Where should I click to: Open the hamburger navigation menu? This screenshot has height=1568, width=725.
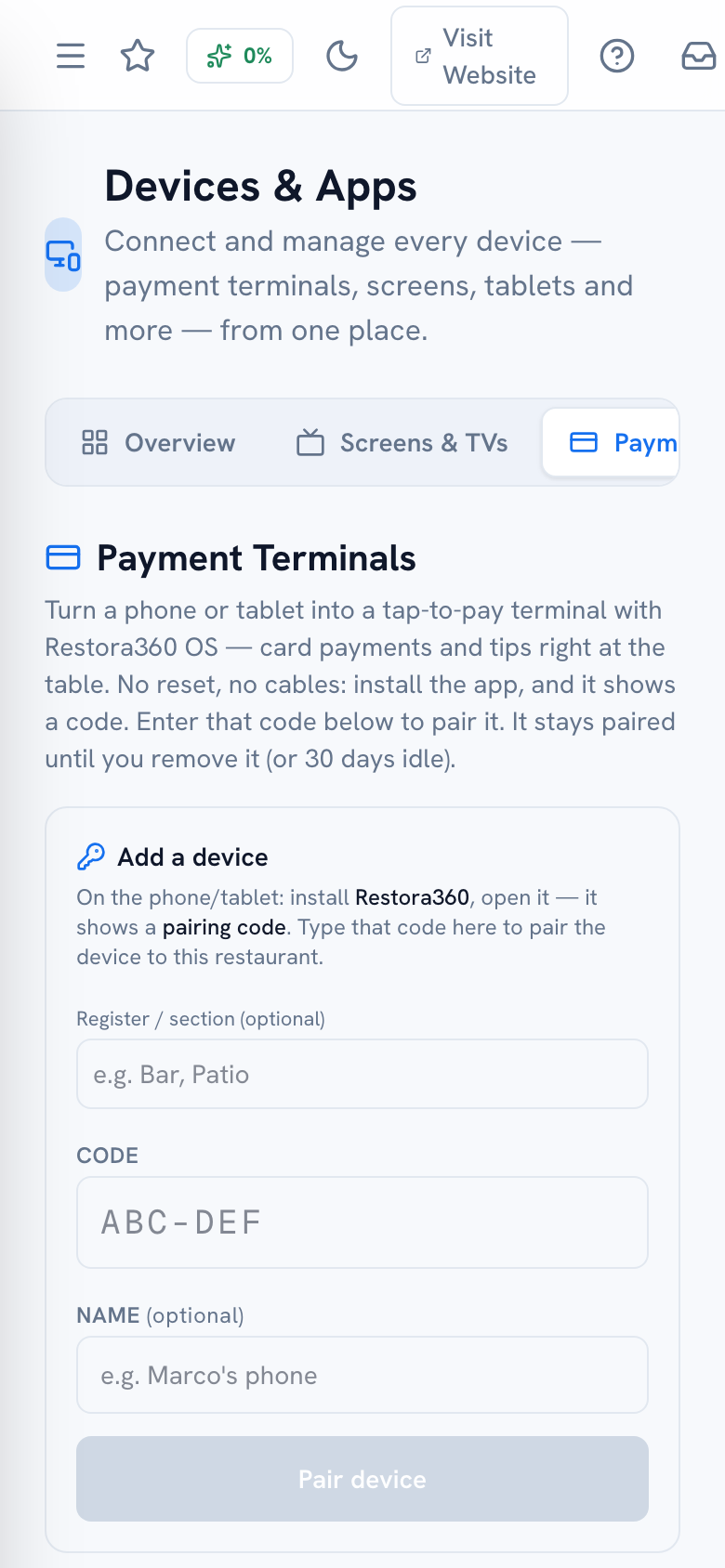[71, 56]
